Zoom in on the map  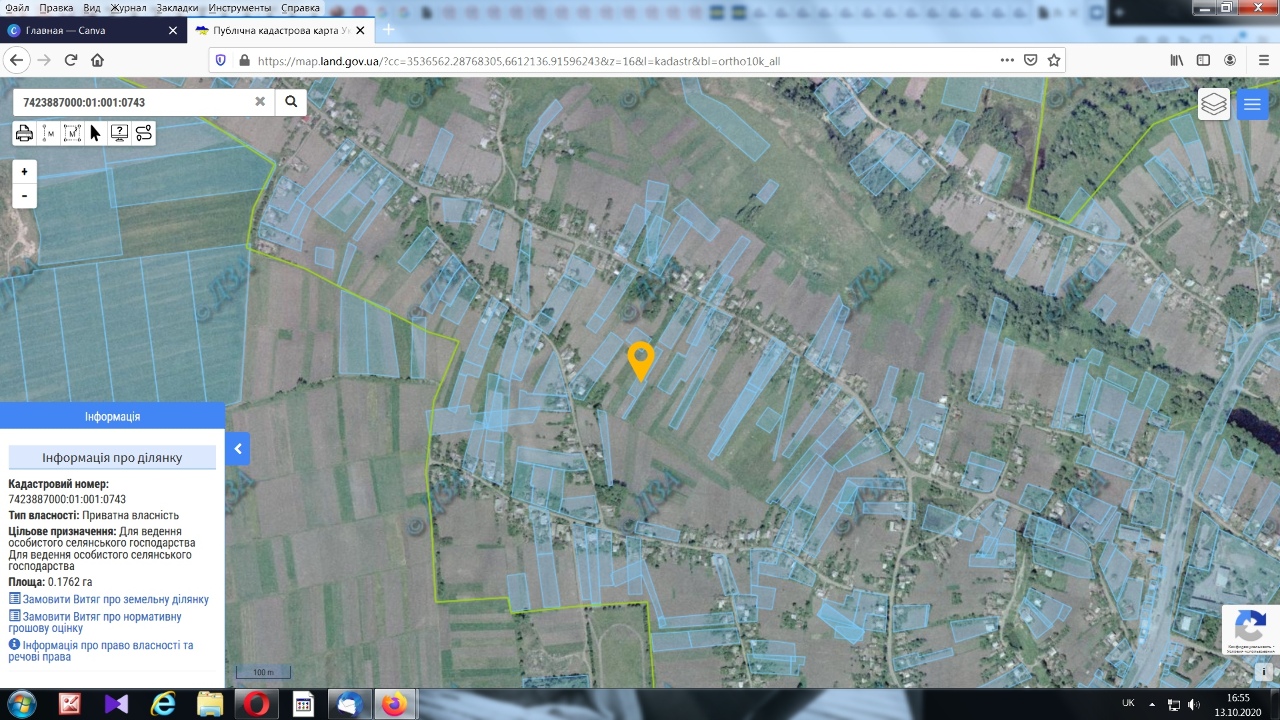[x=25, y=172]
